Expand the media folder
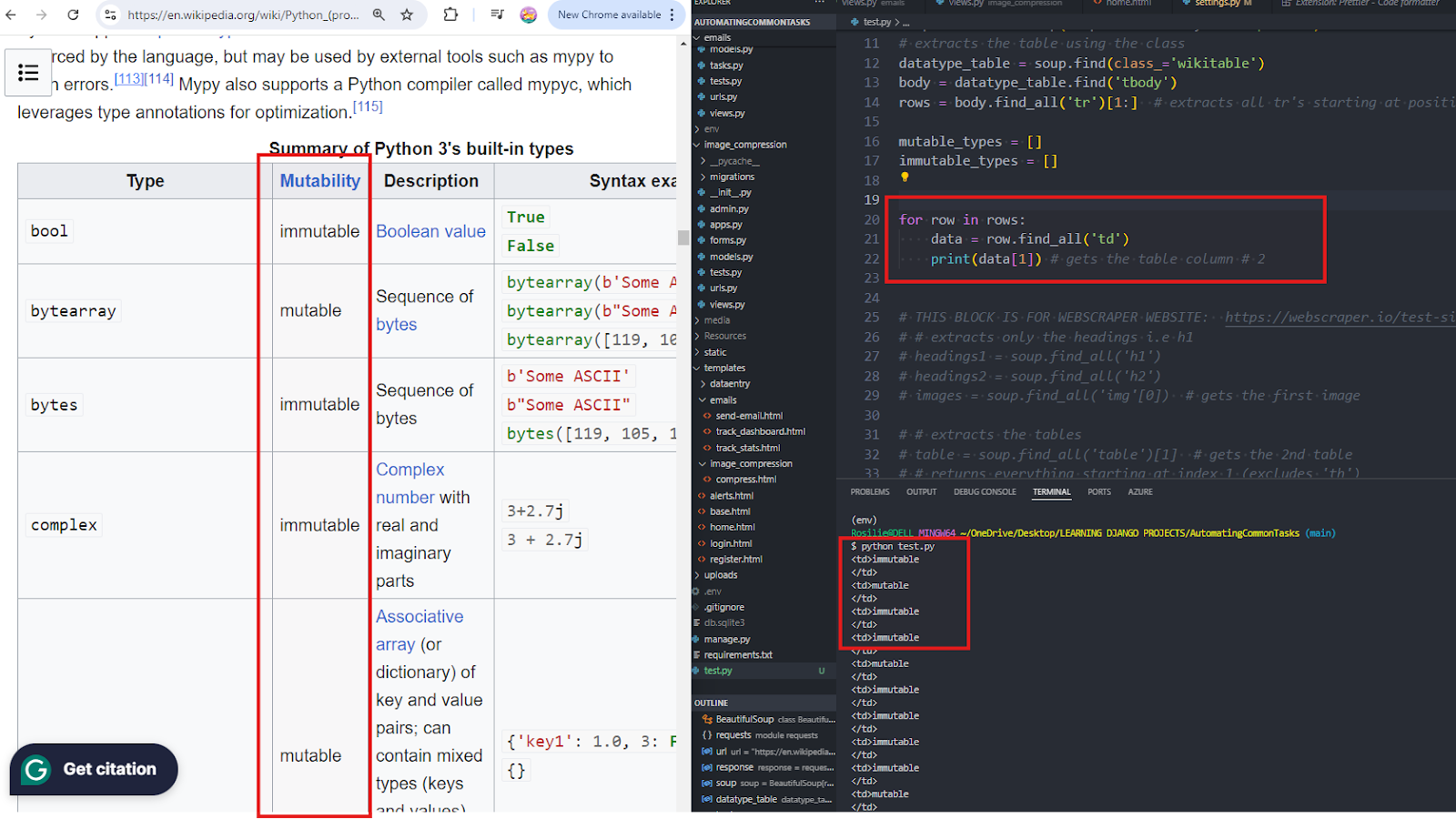Image resolution: width=1456 pixels, height=819 pixels. [x=717, y=320]
